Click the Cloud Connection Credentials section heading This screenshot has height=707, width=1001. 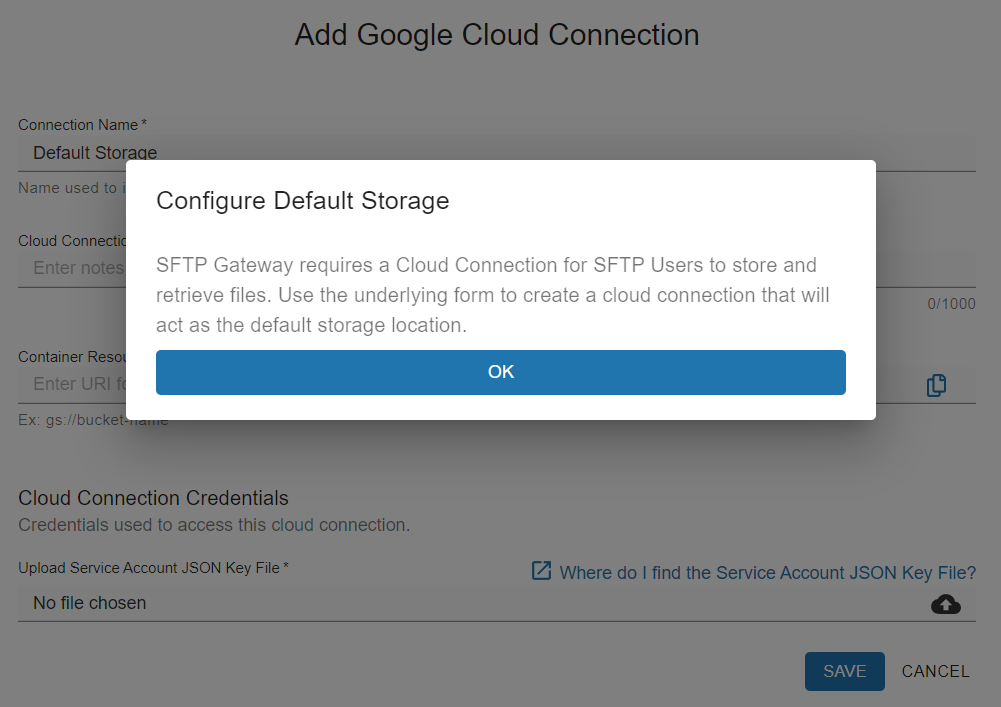coord(153,498)
